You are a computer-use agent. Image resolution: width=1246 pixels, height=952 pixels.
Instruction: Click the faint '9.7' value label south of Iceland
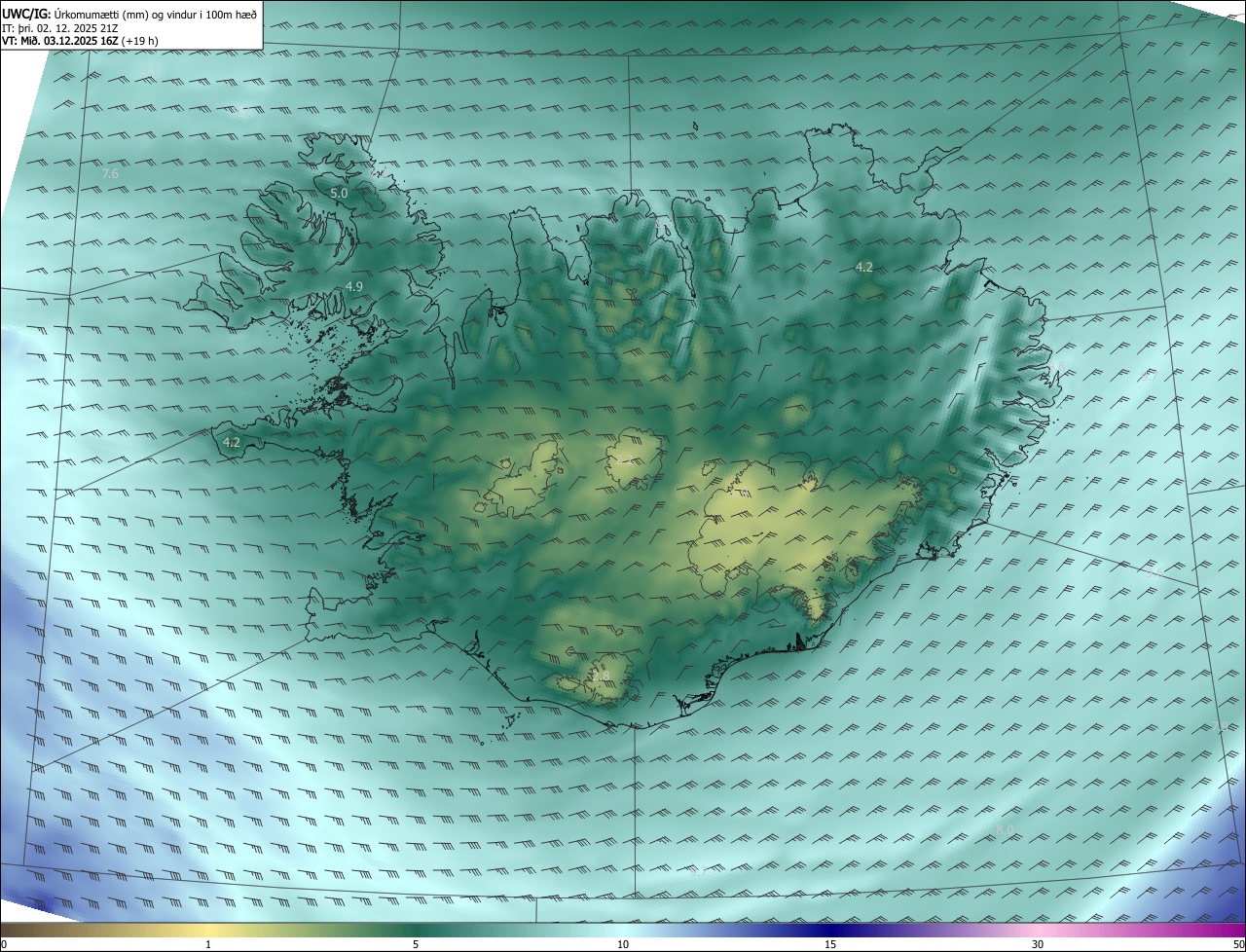(698, 872)
